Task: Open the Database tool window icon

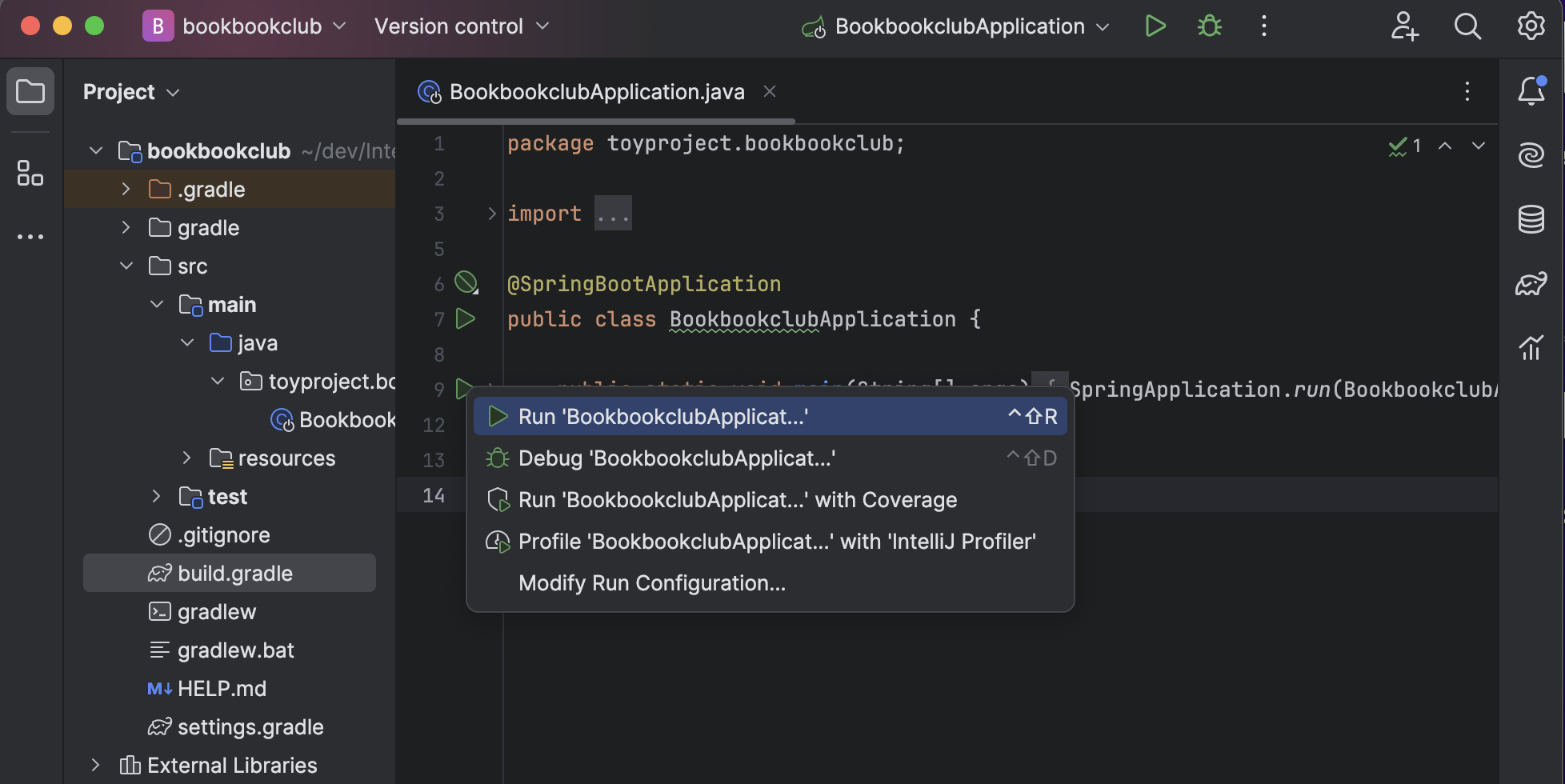Action: pos(1531,218)
